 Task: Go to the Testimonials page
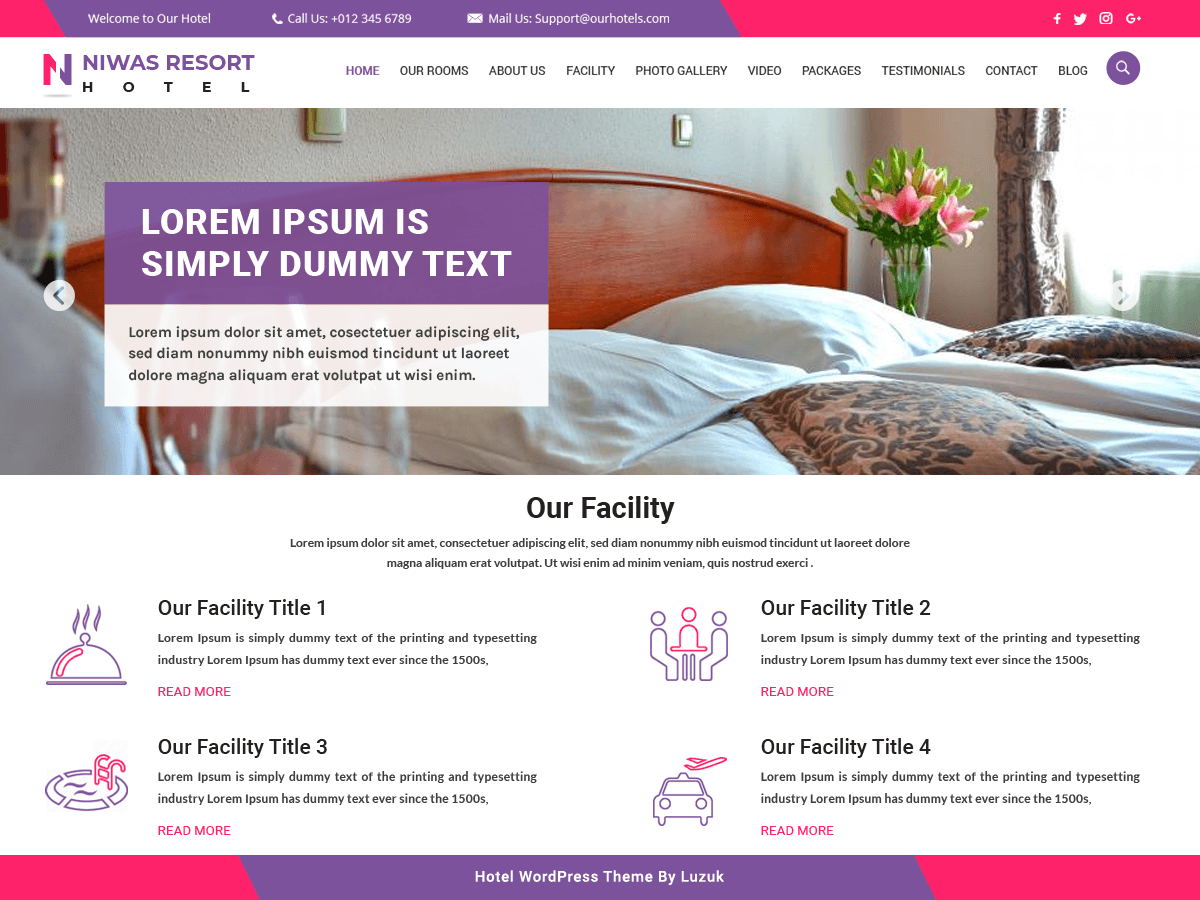click(923, 71)
